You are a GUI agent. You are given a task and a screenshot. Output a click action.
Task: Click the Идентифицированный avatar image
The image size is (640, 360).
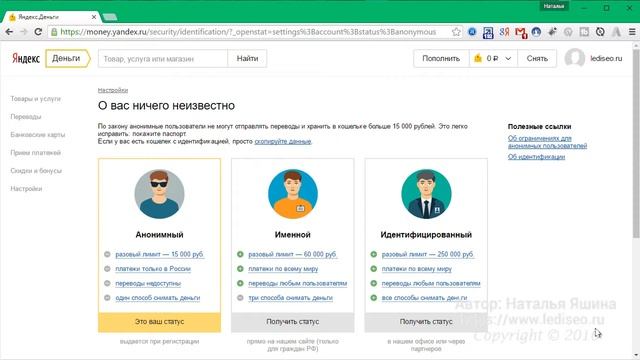(x=426, y=194)
